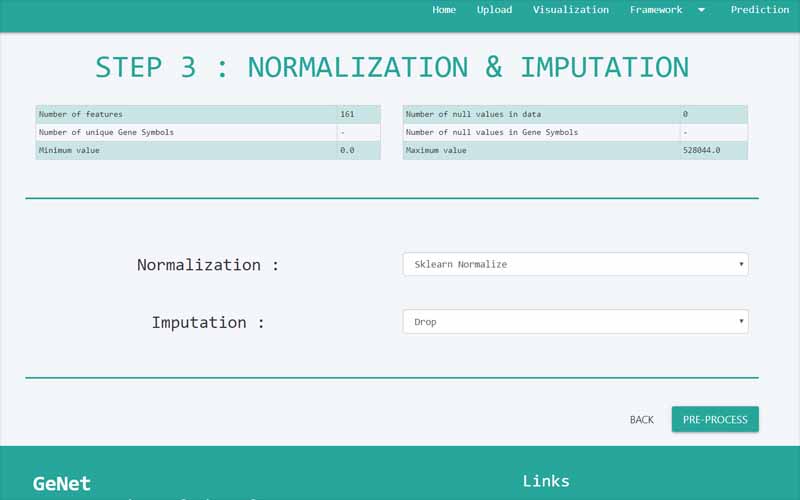Click the GeNet footer title
Viewport: 800px width, 500px height.
[62, 484]
